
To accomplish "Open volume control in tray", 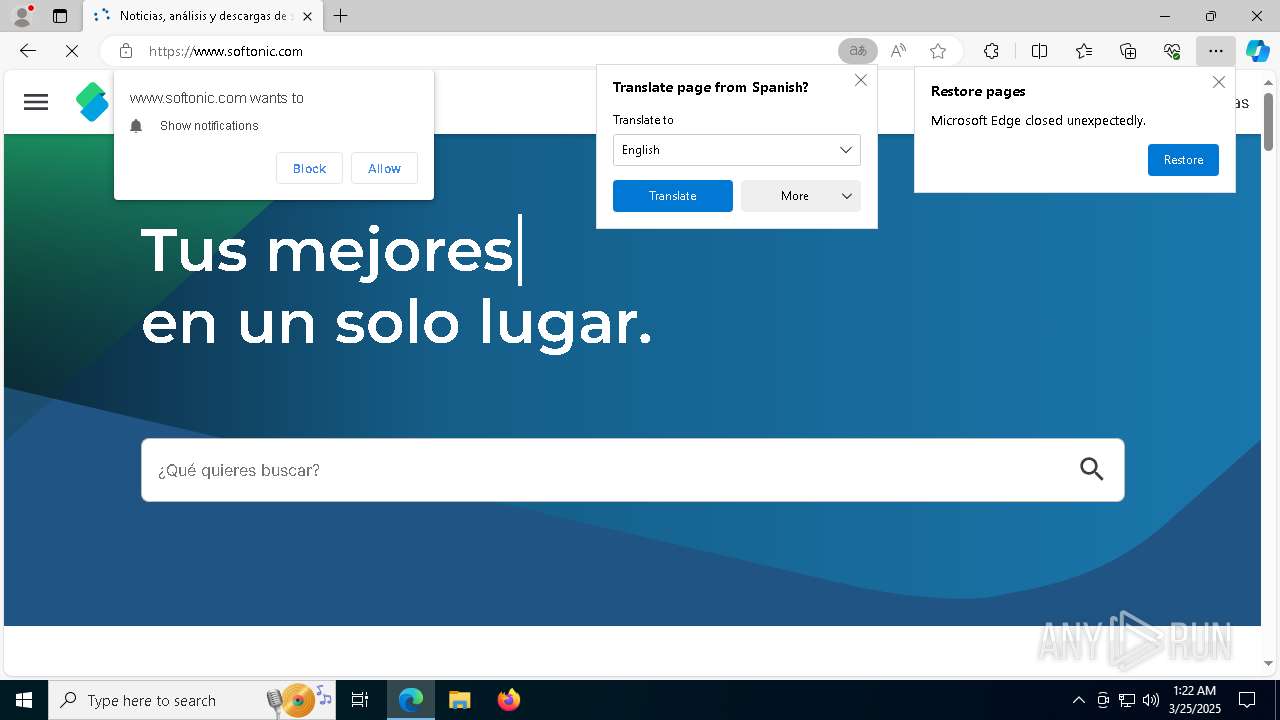I will pos(1151,700).
